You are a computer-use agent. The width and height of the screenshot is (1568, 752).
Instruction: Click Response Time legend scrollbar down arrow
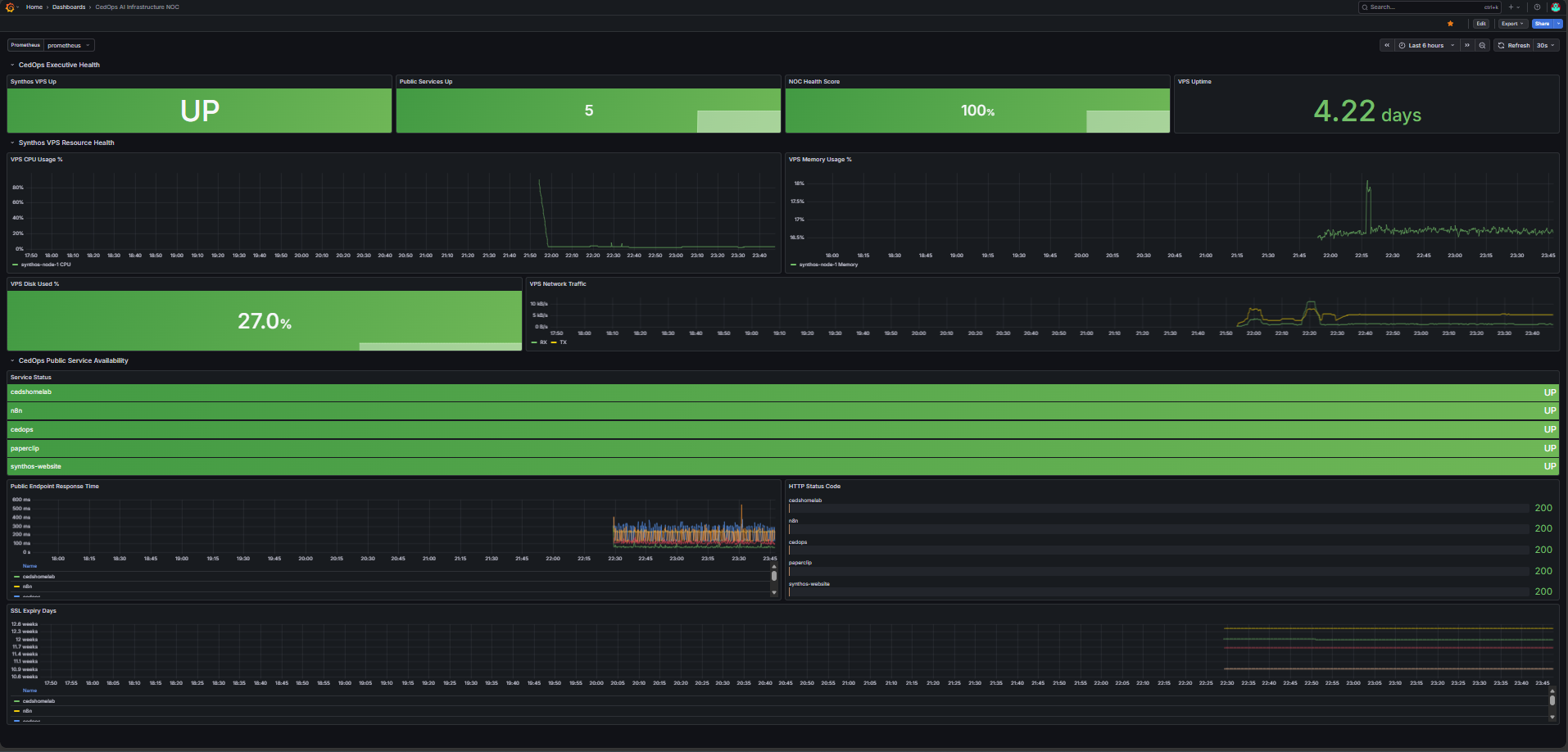point(774,592)
